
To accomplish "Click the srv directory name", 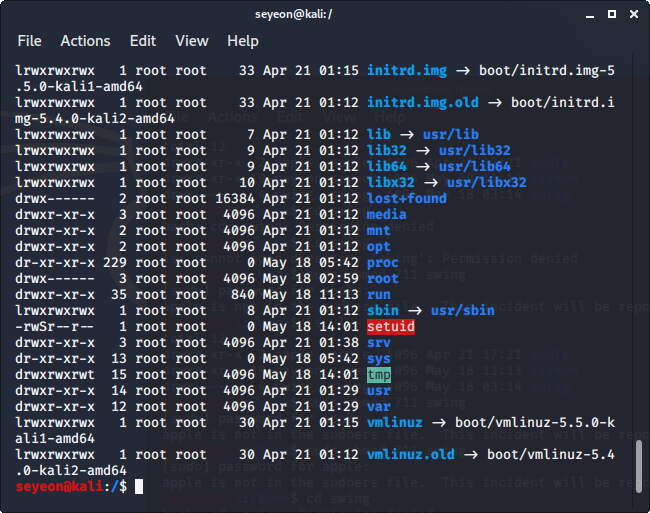I will coord(378,343).
